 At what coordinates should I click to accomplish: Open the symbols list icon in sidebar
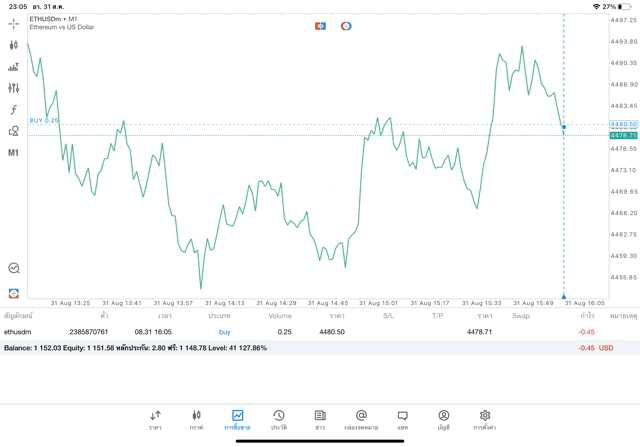[13, 67]
